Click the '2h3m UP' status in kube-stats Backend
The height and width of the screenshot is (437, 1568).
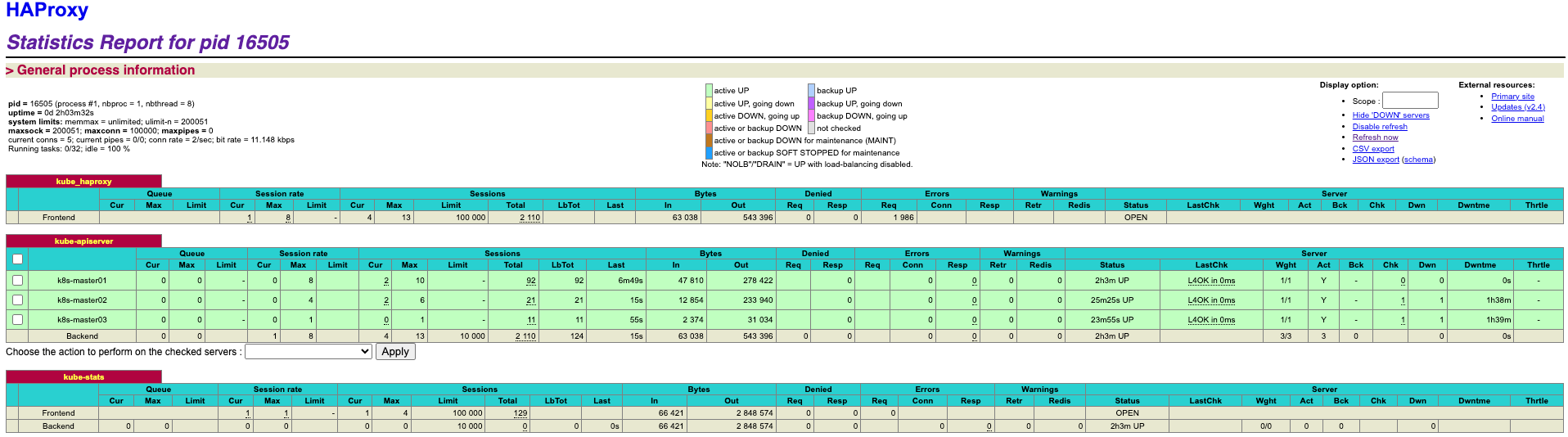point(1127,426)
